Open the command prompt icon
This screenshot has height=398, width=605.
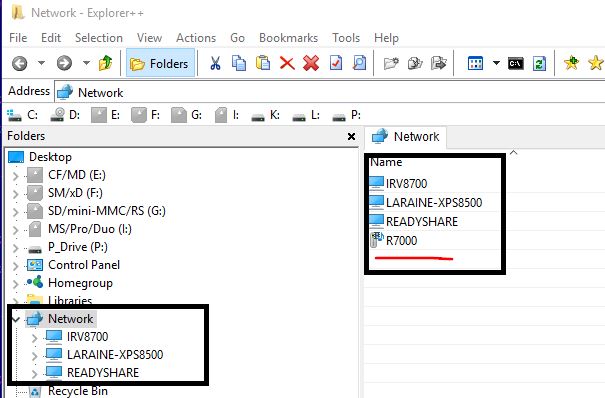[516, 63]
